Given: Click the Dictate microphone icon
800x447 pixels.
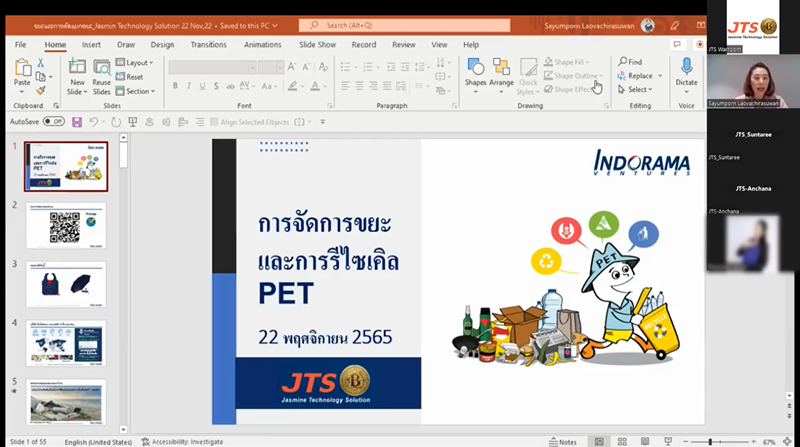Looking at the screenshot, I should (686, 67).
